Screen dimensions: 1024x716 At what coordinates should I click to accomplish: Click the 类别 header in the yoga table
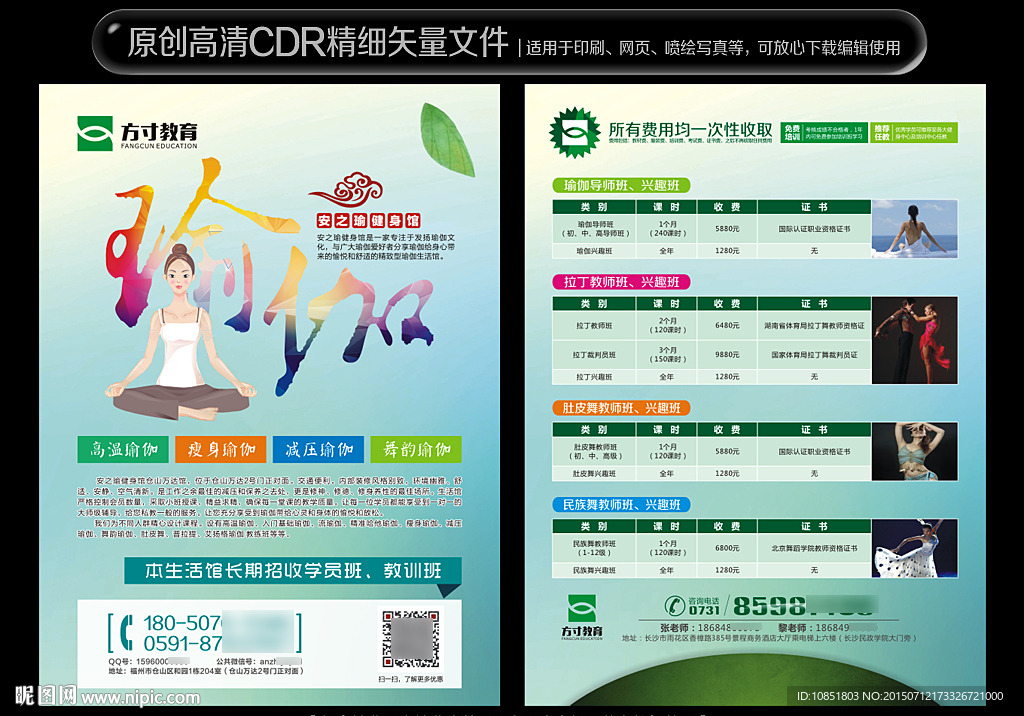[x=594, y=207]
